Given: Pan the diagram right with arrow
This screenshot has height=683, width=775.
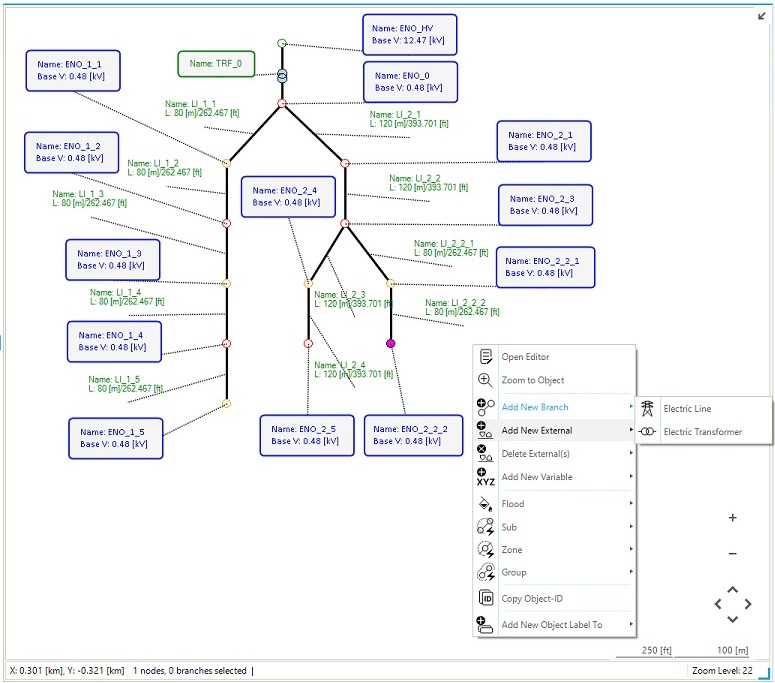Looking at the screenshot, I should (748, 604).
